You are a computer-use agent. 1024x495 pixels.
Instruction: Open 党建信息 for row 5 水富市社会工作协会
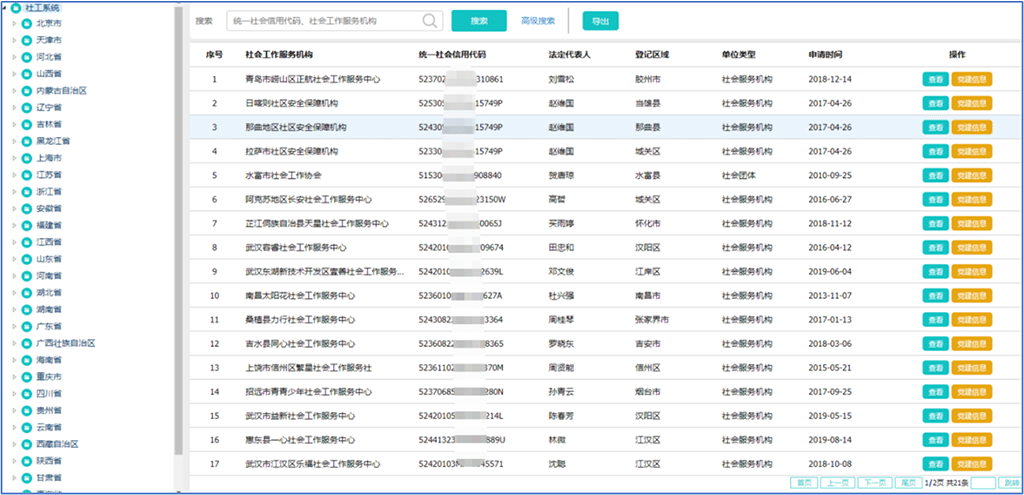click(971, 175)
